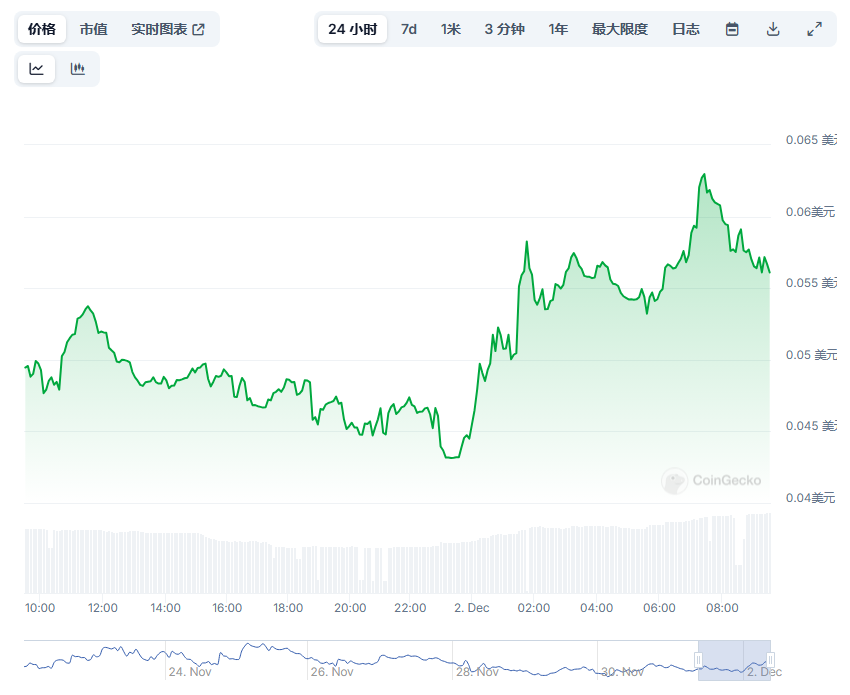
Task: Set range to 3 分钟
Action: click(x=504, y=29)
